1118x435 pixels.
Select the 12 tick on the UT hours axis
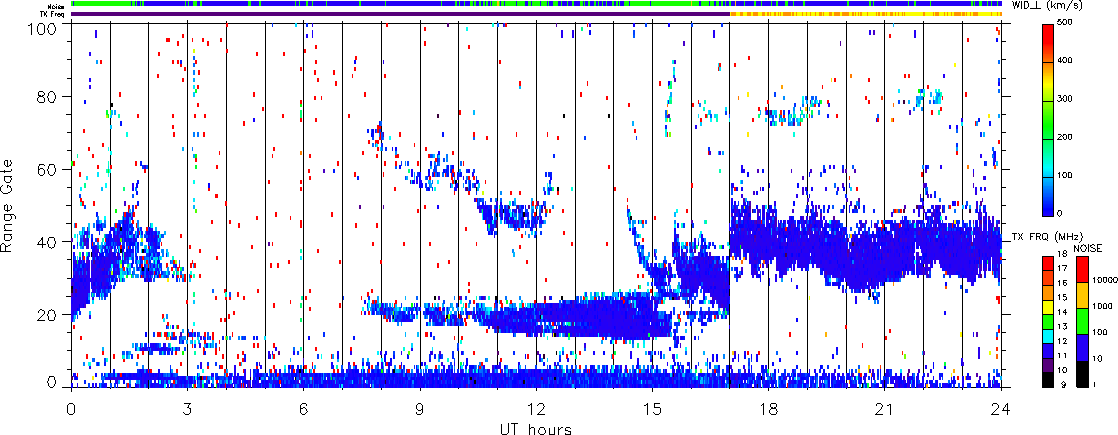coord(536,409)
